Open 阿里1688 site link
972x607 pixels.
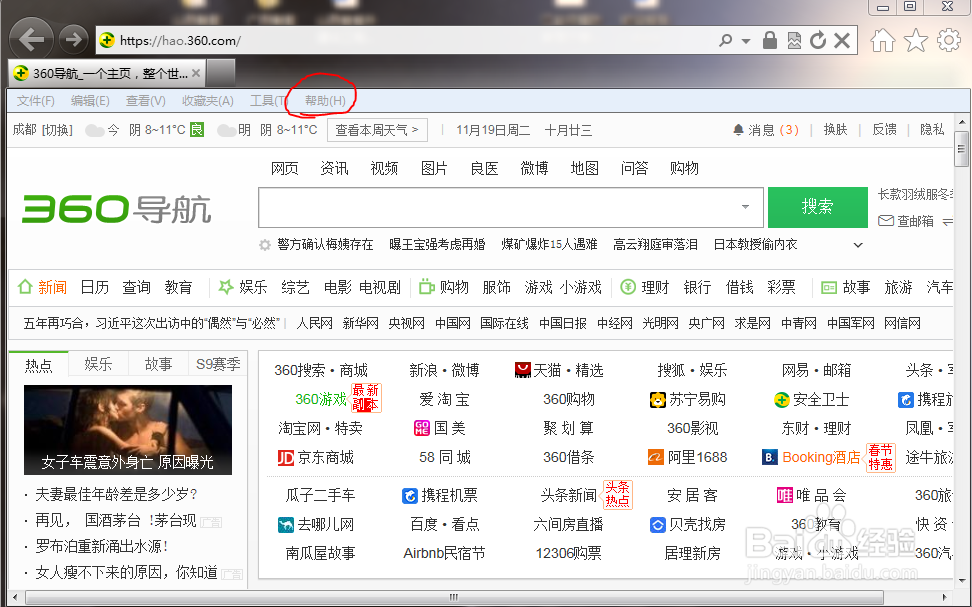[x=687, y=458]
